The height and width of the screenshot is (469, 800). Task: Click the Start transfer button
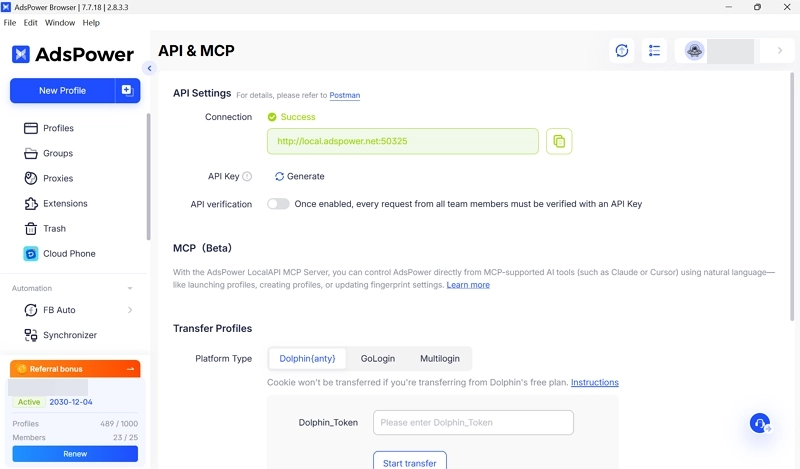pos(410,462)
